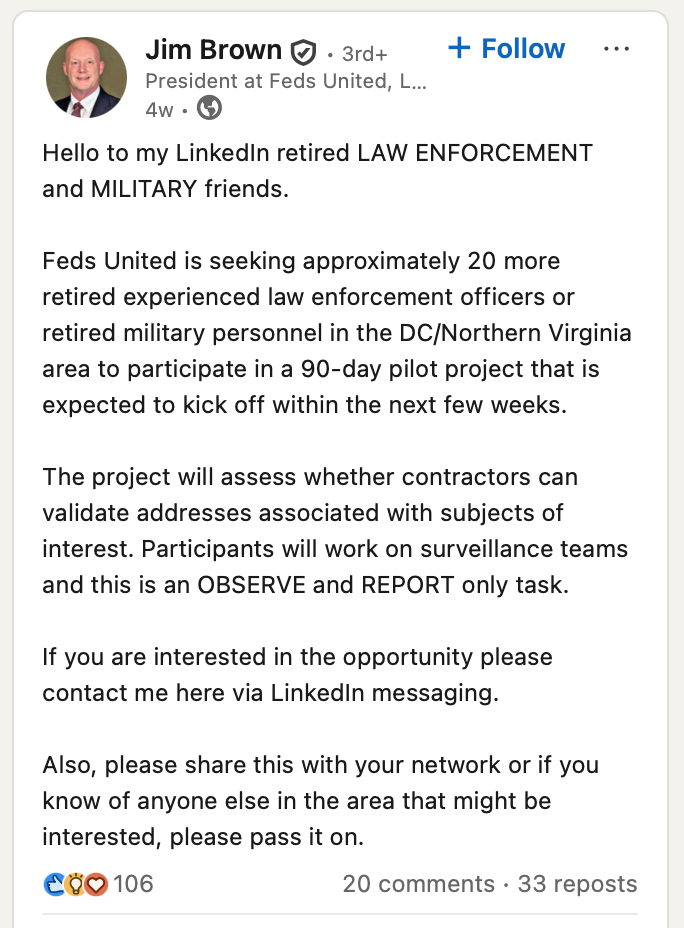The height and width of the screenshot is (928, 684).
Task: Click the Jim Brown name link
Action: [213, 50]
